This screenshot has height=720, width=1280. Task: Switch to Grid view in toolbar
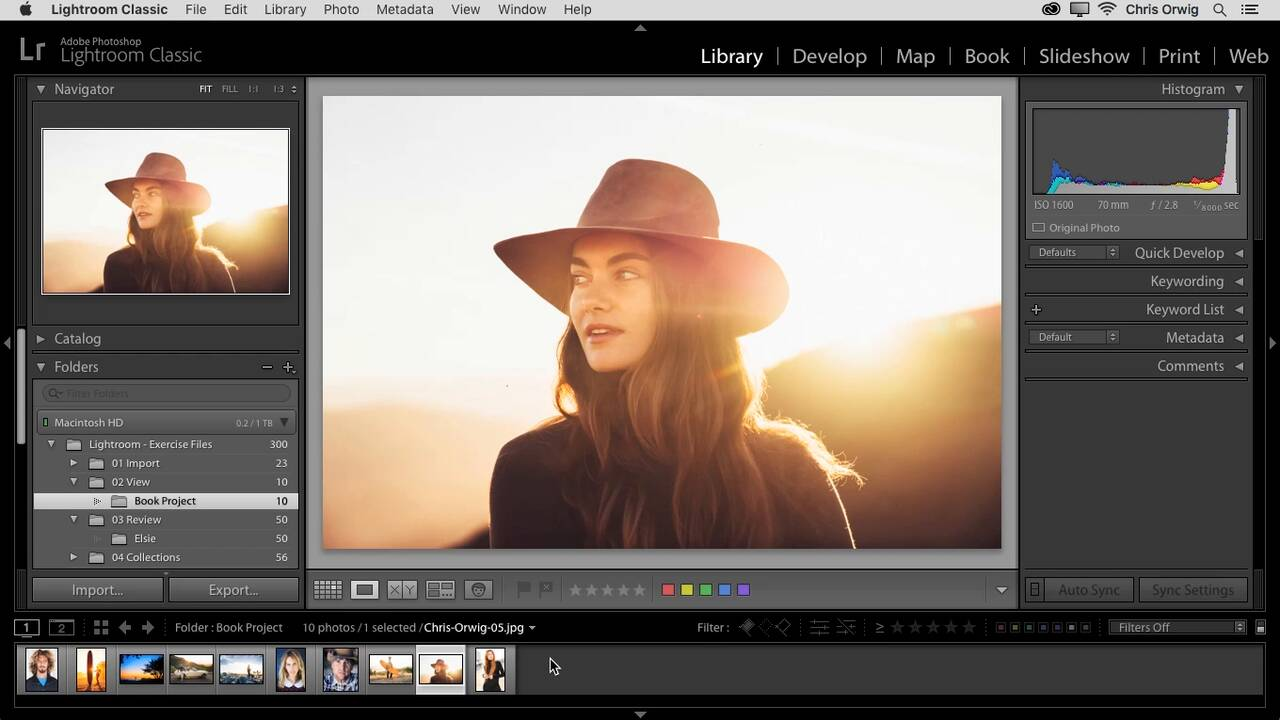pos(327,590)
